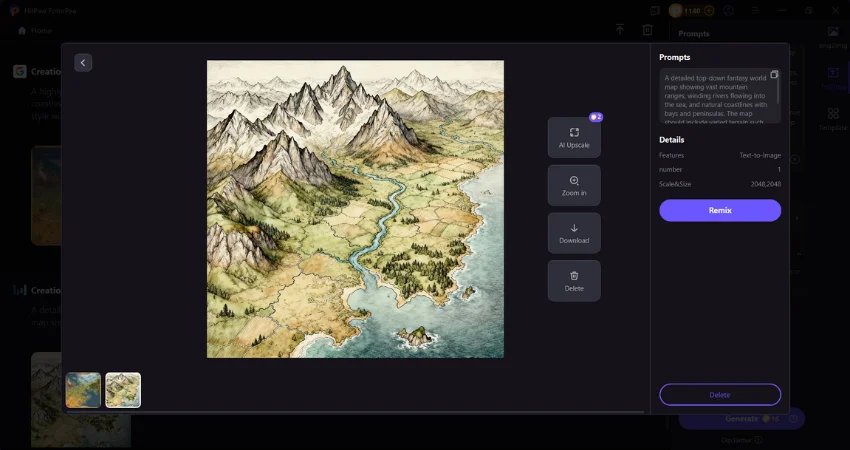Open the hamburger menu in the title bar
This screenshot has height=450, width=850.
pos(755,11)
